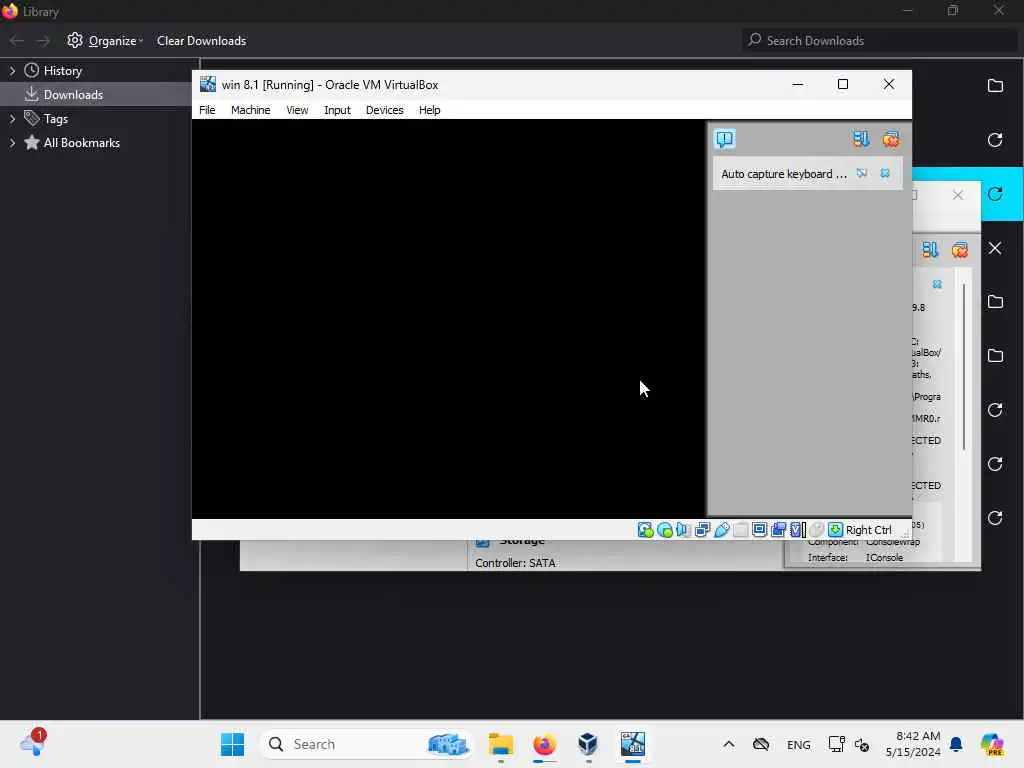Click the audio status indicator icon
Screen dimensions: 1024x768
684,530
